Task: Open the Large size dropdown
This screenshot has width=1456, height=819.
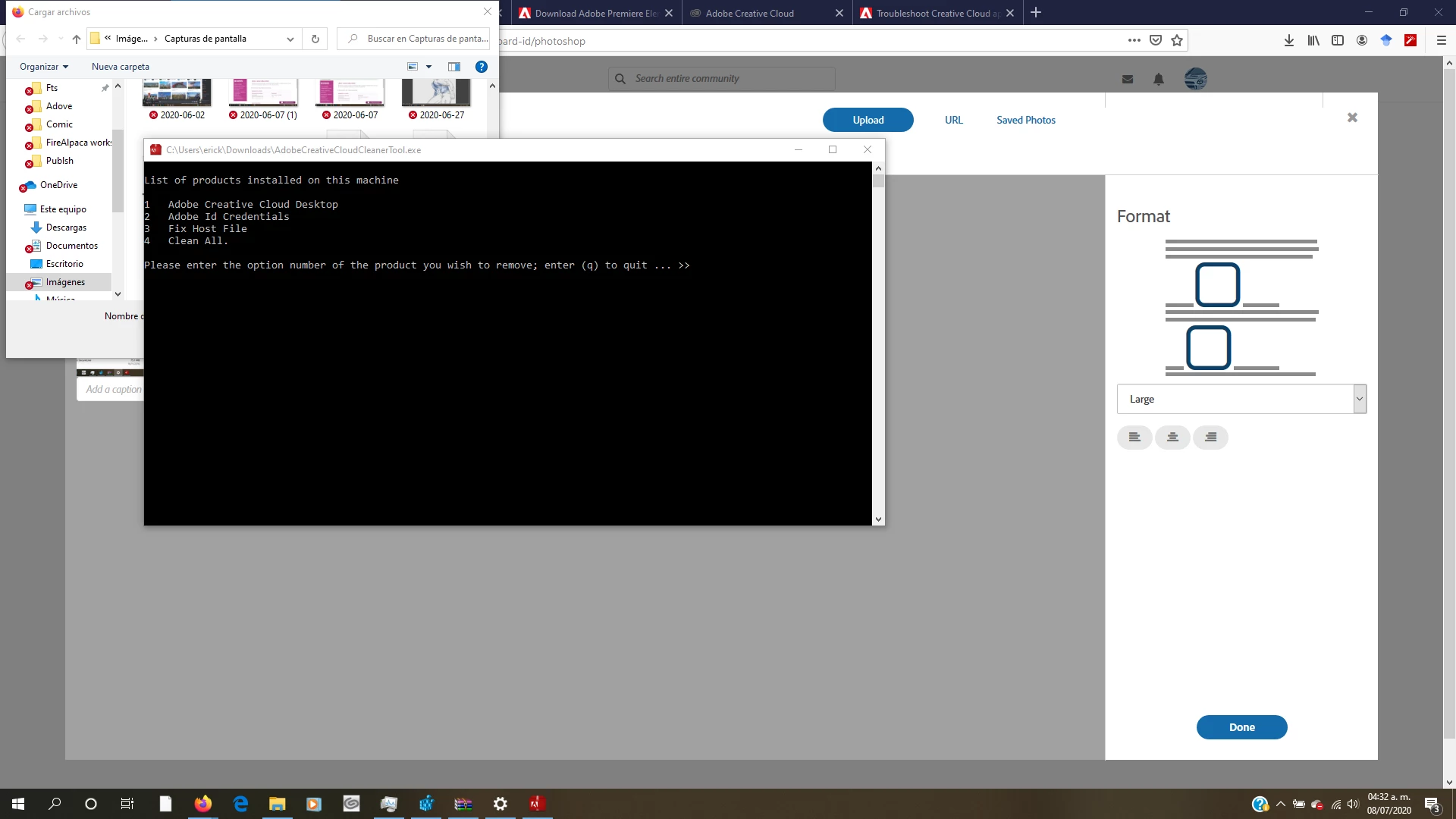Action: coord(1241,399)
